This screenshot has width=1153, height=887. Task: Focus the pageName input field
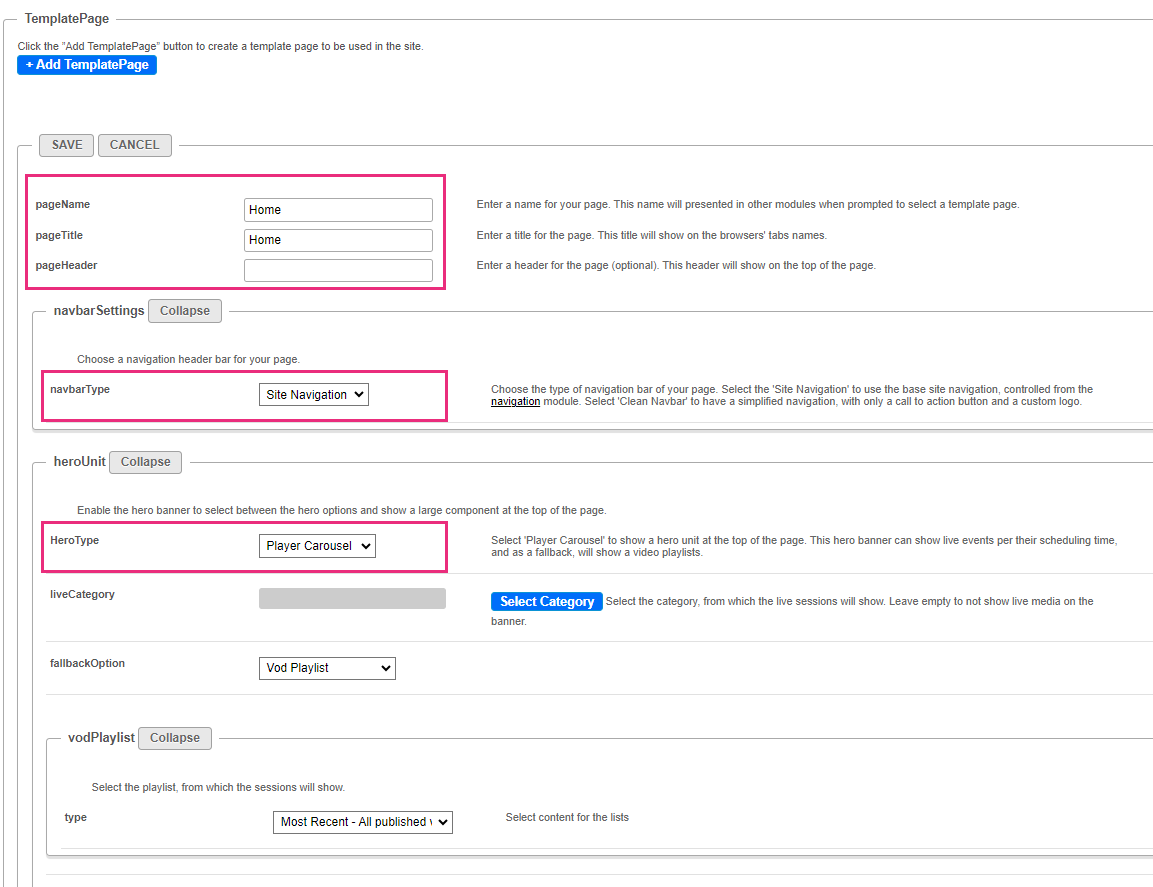[x=338, y=210]
